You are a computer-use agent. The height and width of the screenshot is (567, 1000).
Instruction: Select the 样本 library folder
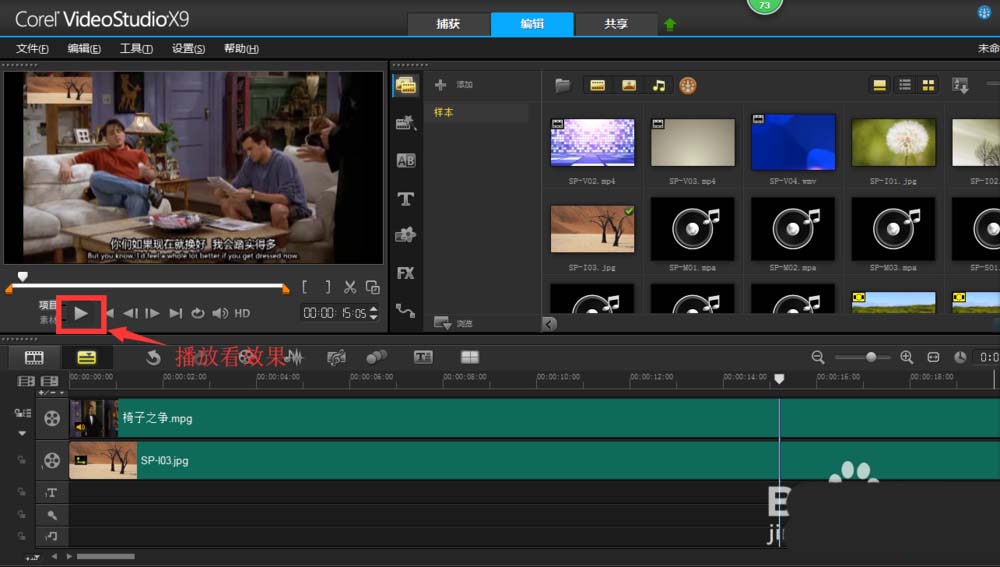(444, 112)
